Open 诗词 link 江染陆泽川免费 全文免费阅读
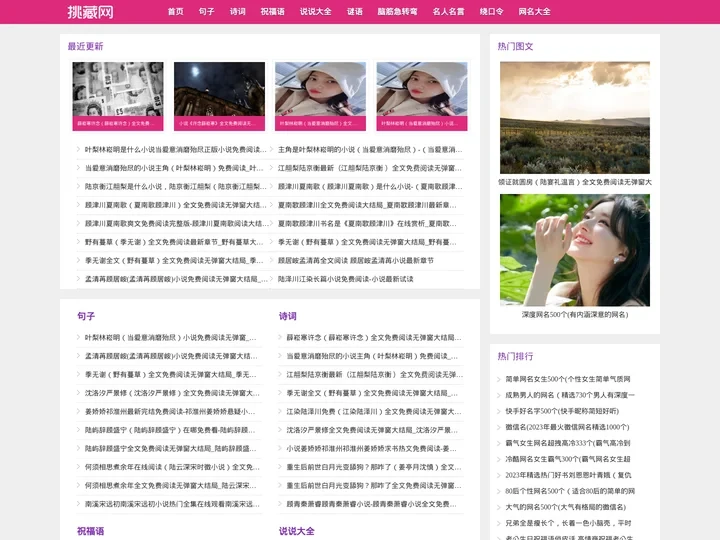The image size is (720, 540). [x=374, y=411]
